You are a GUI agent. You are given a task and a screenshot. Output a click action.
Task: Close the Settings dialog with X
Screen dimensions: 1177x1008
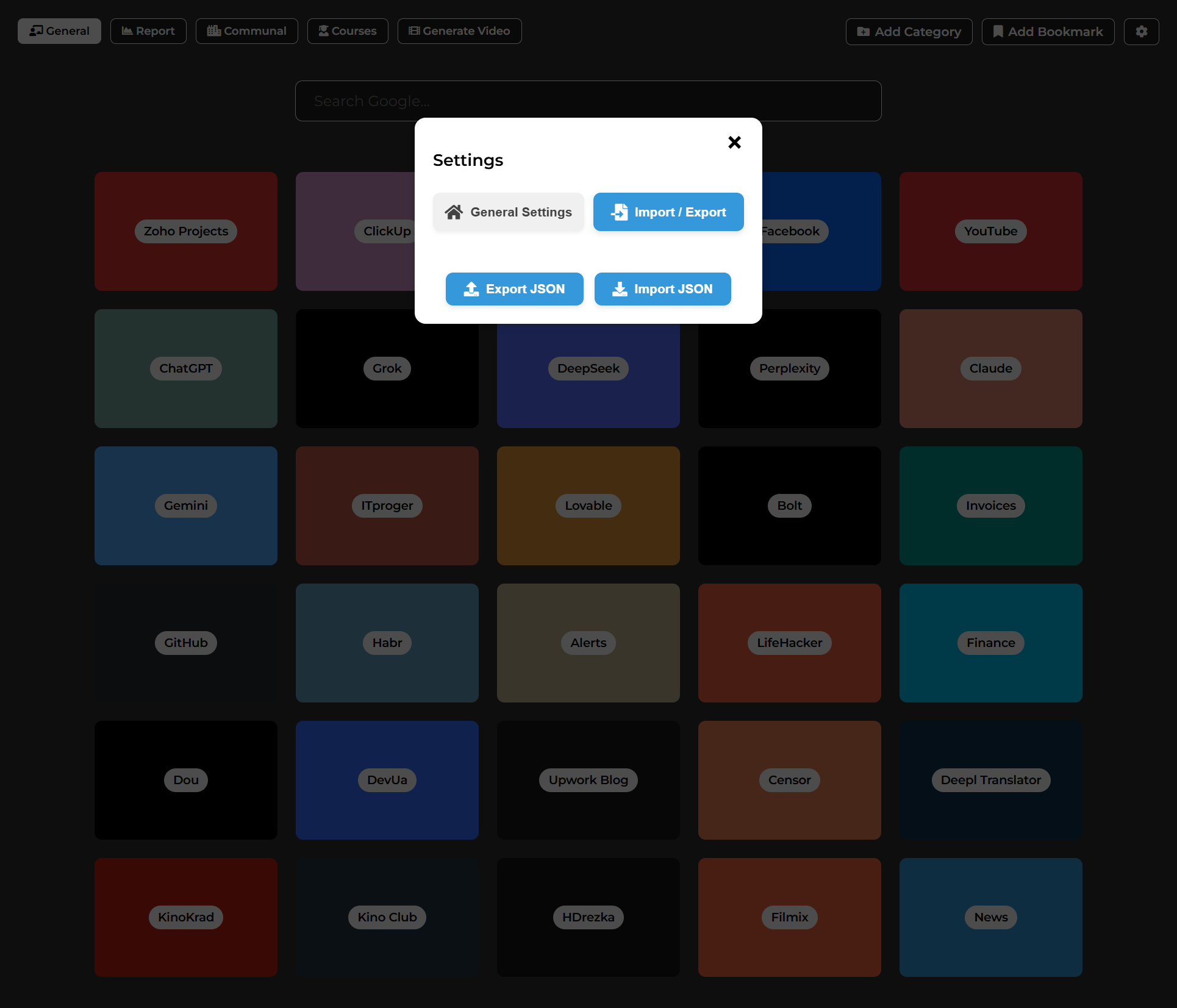pos(734,142)
